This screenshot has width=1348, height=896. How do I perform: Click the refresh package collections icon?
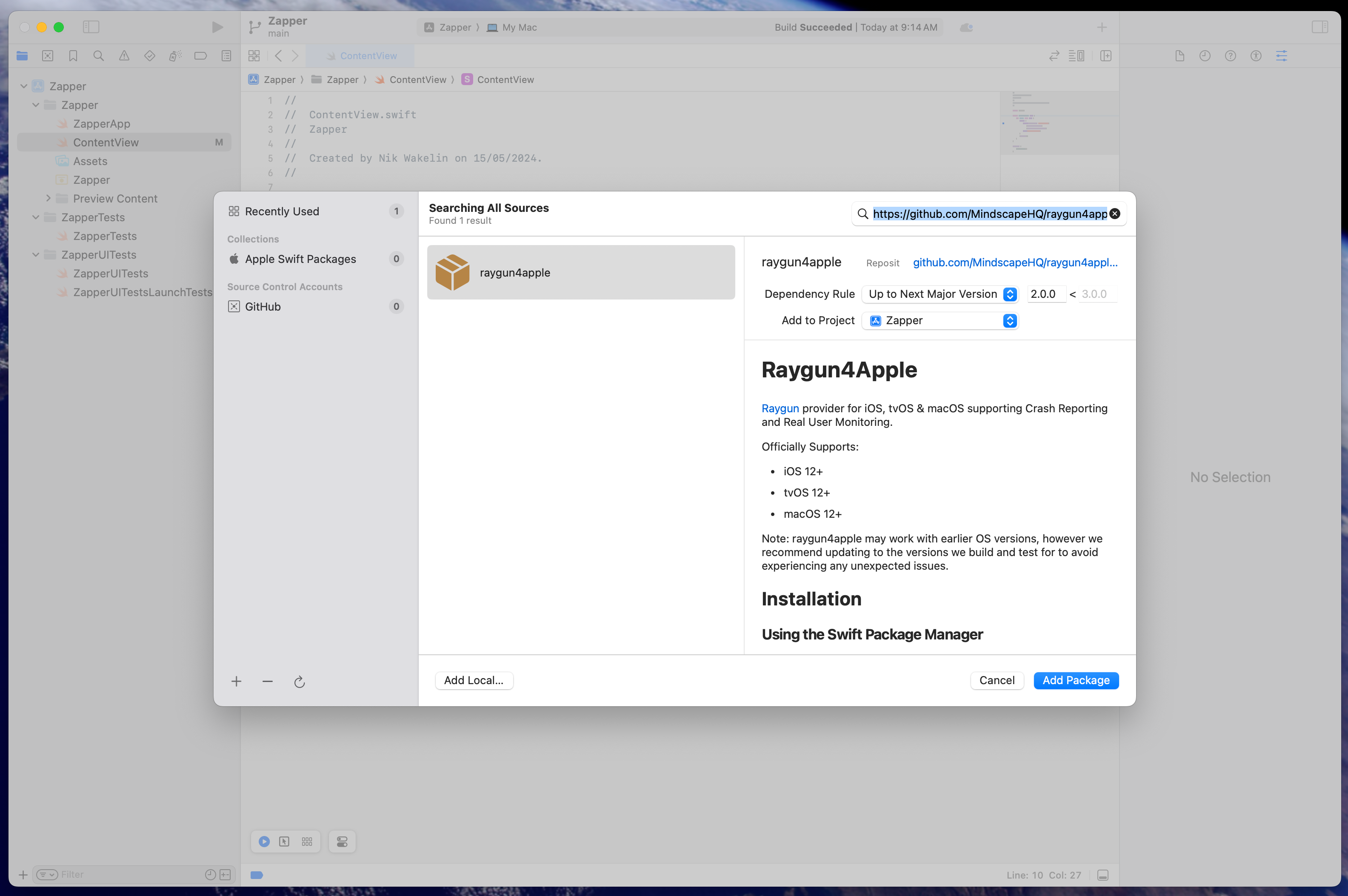(300, 682)
